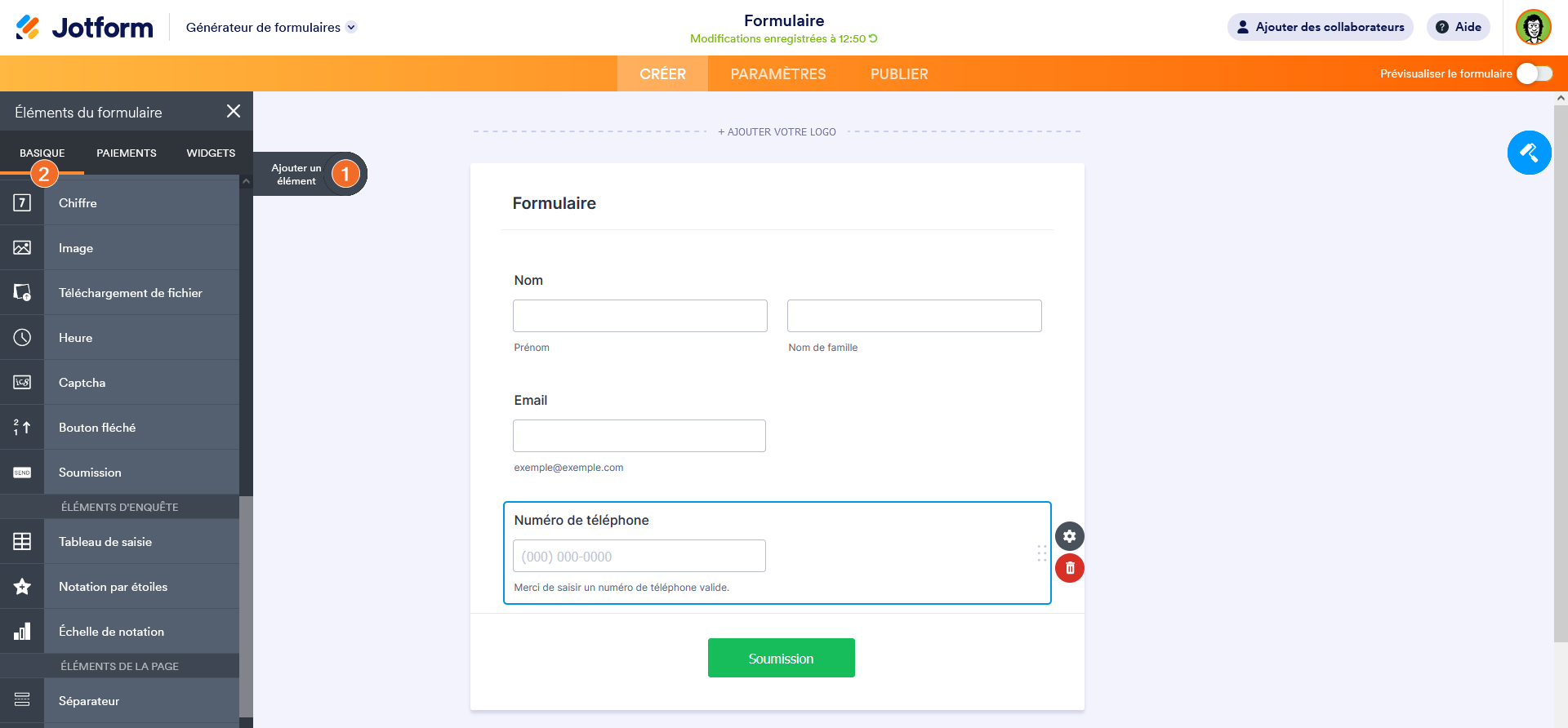The width and height of the screenshot is (1568, 728).
Task: Open phone field settings gear icon
Action: (1069, 536)
